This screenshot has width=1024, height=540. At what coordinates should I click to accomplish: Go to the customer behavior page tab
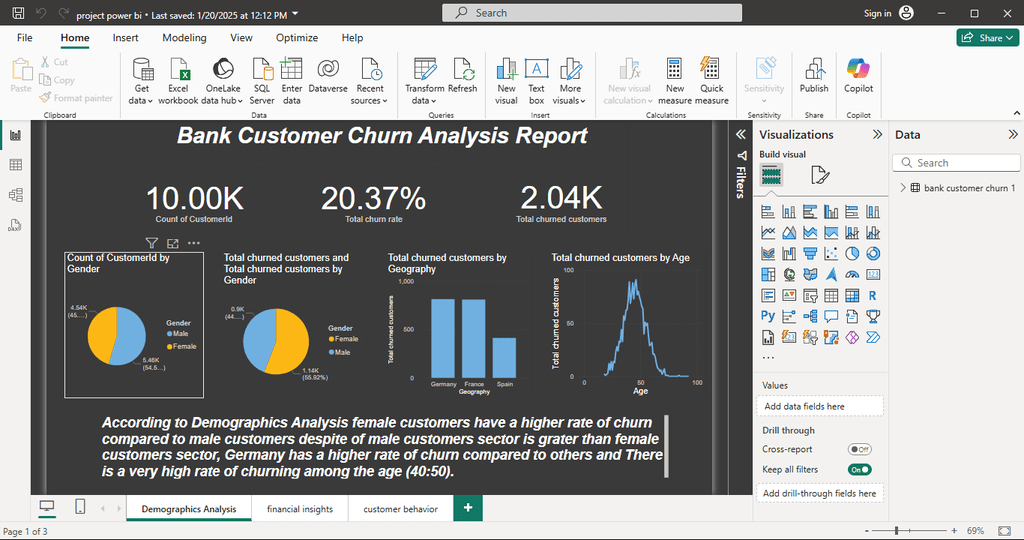400,509
